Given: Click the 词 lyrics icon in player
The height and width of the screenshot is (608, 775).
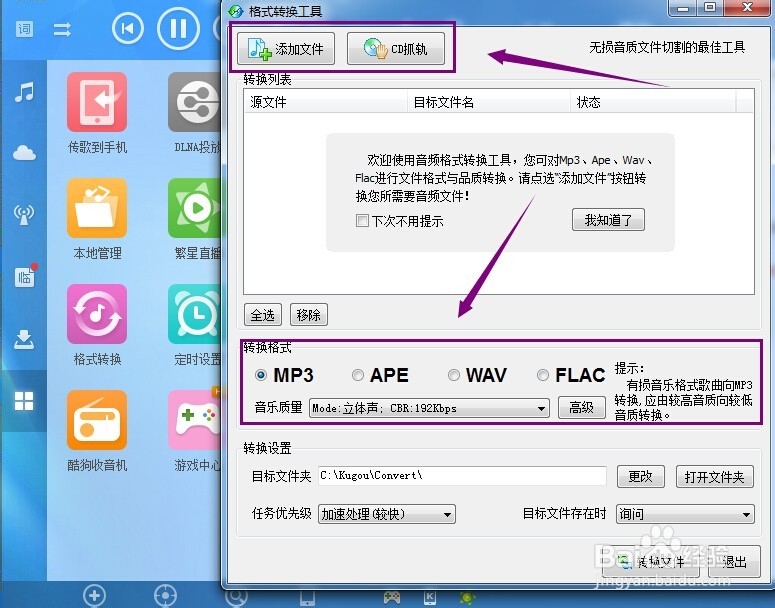Looking at the screenshot, I should pyautogui.click(x=24, y=29).
